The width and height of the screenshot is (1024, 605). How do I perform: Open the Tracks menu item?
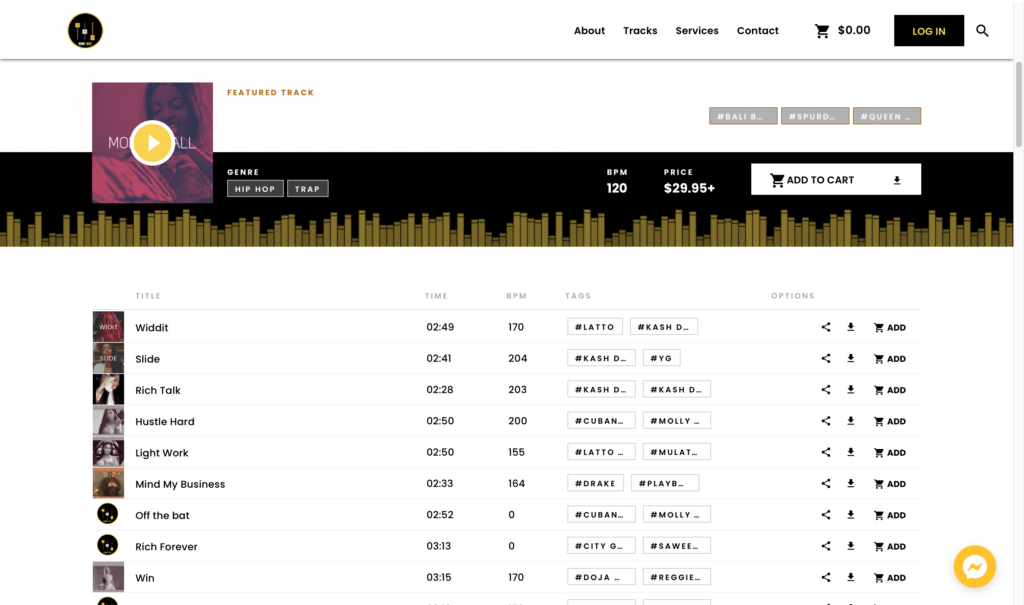coord(640,31)
